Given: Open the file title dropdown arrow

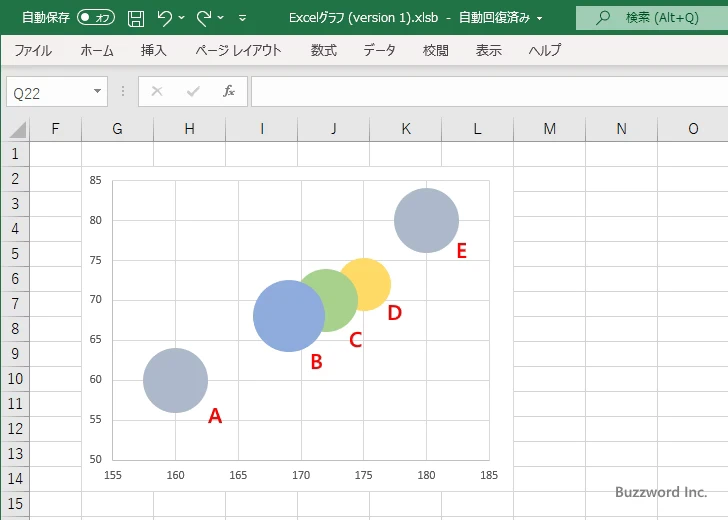Looking at the screenshot, I should (540, 19).
